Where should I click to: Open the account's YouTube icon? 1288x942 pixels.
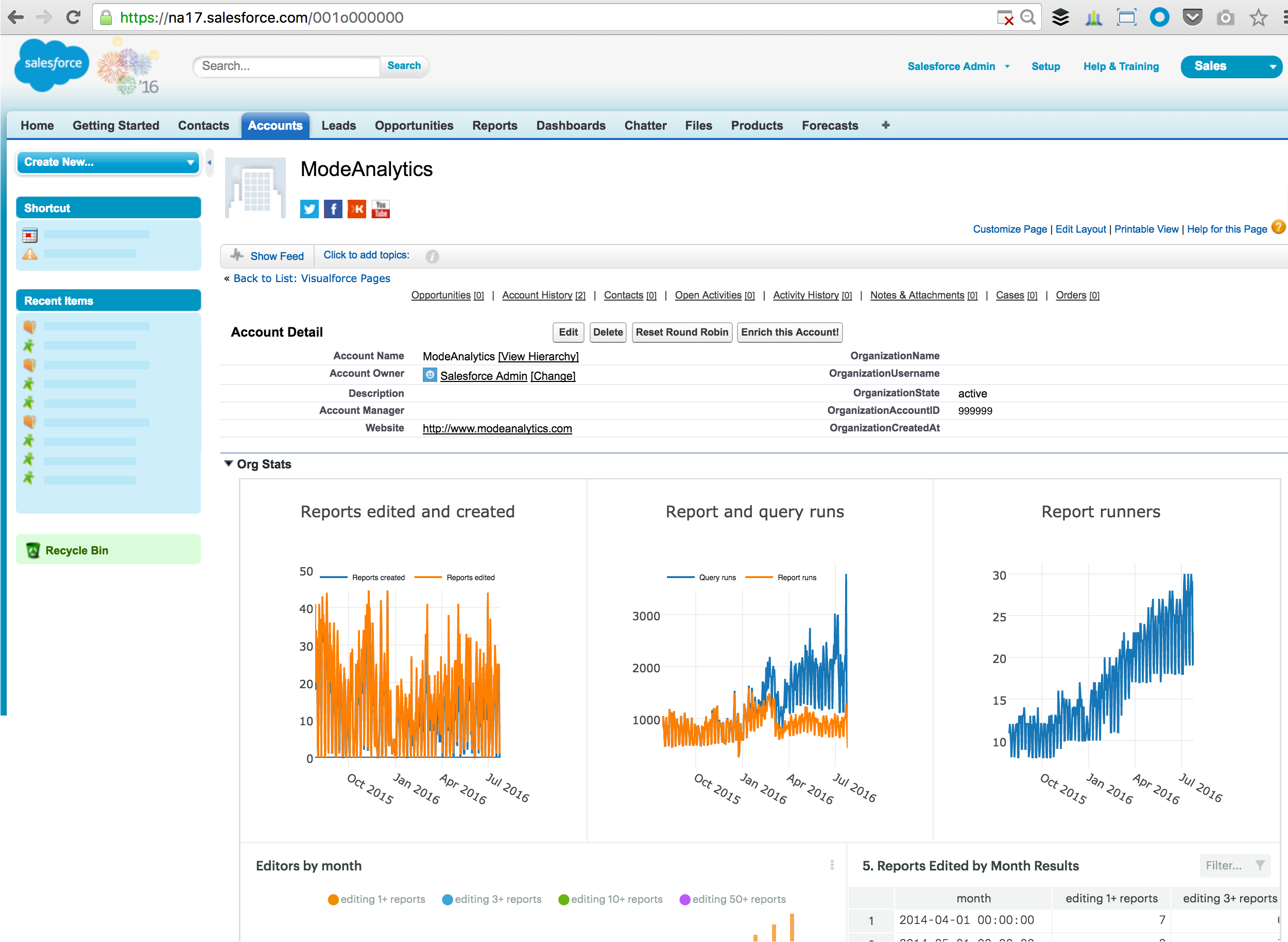[381, 210]
